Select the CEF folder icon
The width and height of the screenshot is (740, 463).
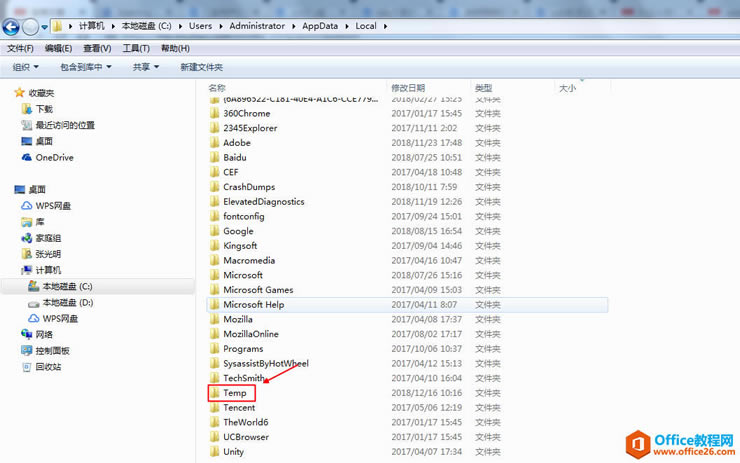click(x=215, y=171)
